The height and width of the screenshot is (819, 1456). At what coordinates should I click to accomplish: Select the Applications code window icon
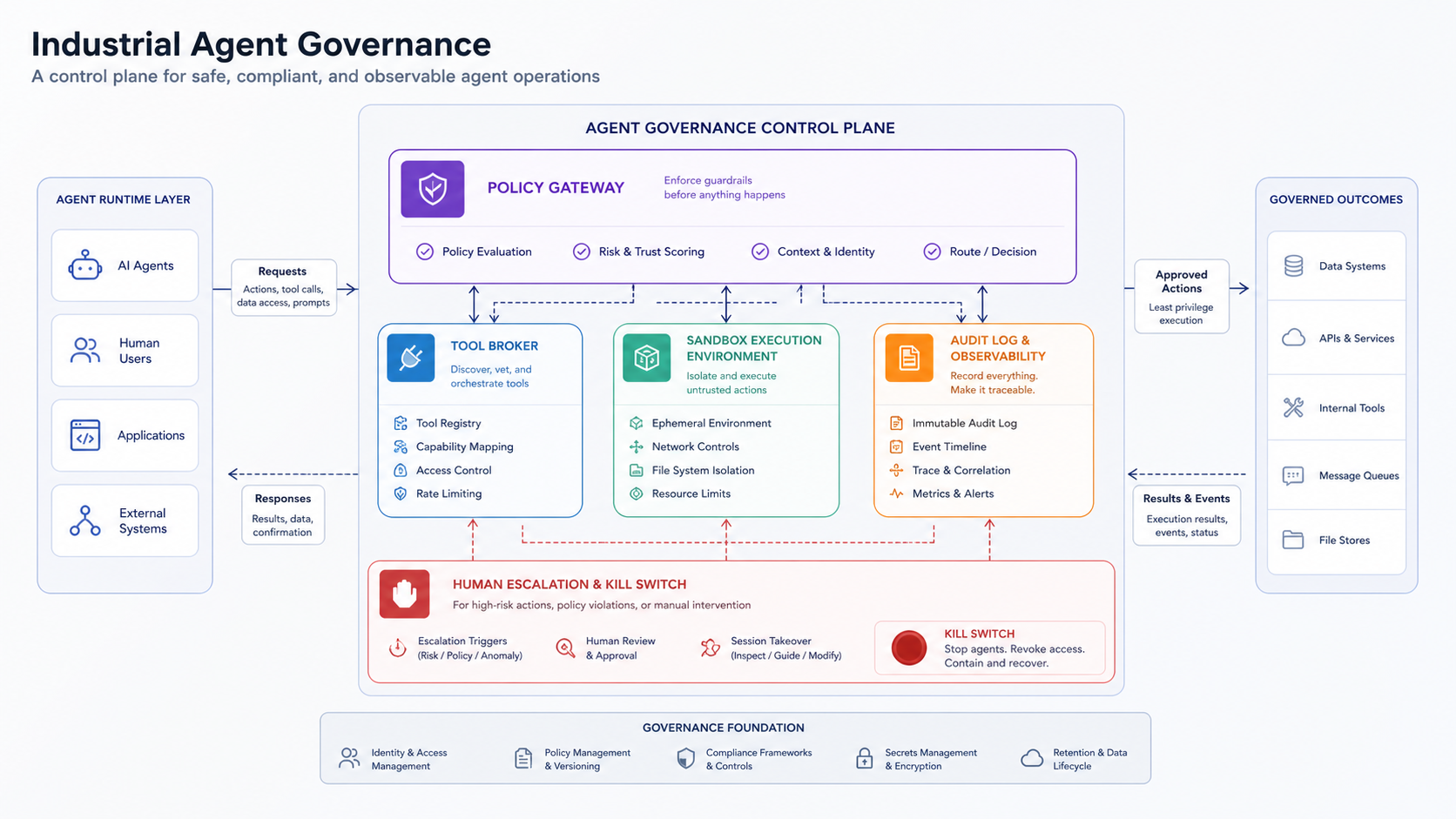click(85, 435)
